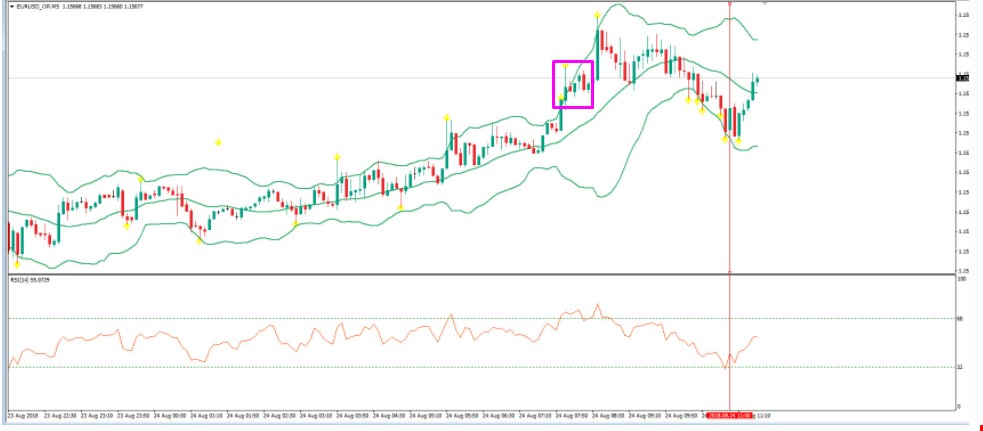The height and width of the screenshot is (431, 983).
Task: Click the chart shift triangle marker at top edge
Action: point(765,4)
